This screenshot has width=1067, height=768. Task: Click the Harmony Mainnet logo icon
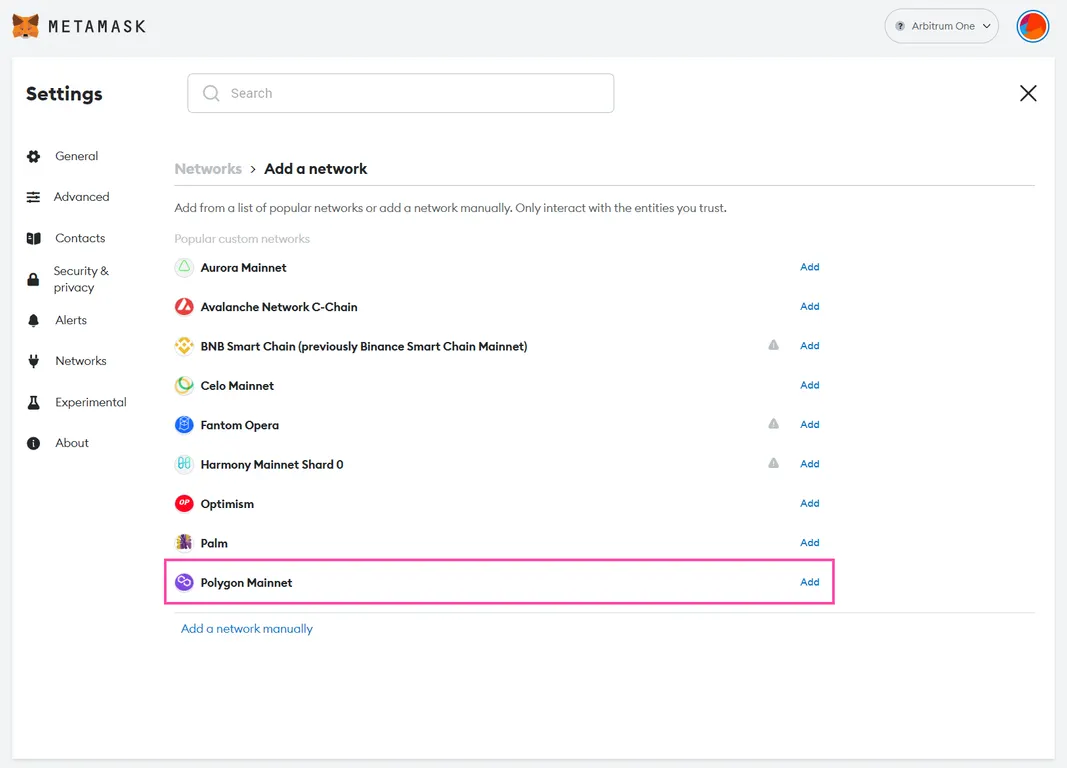(184, 465)
